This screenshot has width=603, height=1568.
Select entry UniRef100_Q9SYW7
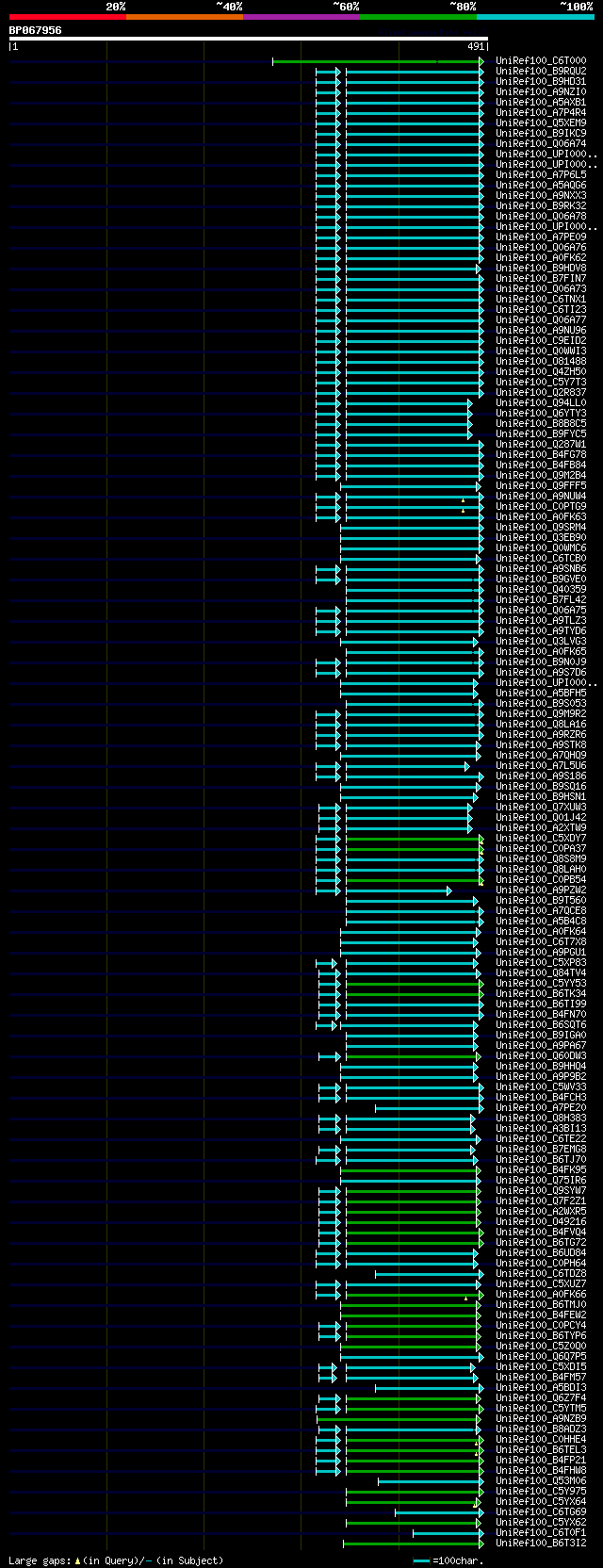pyautogui.click(x=541, y=1191)
